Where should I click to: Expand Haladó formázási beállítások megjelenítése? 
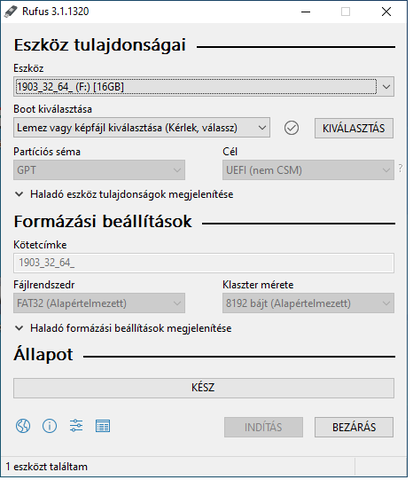[123, 328]
